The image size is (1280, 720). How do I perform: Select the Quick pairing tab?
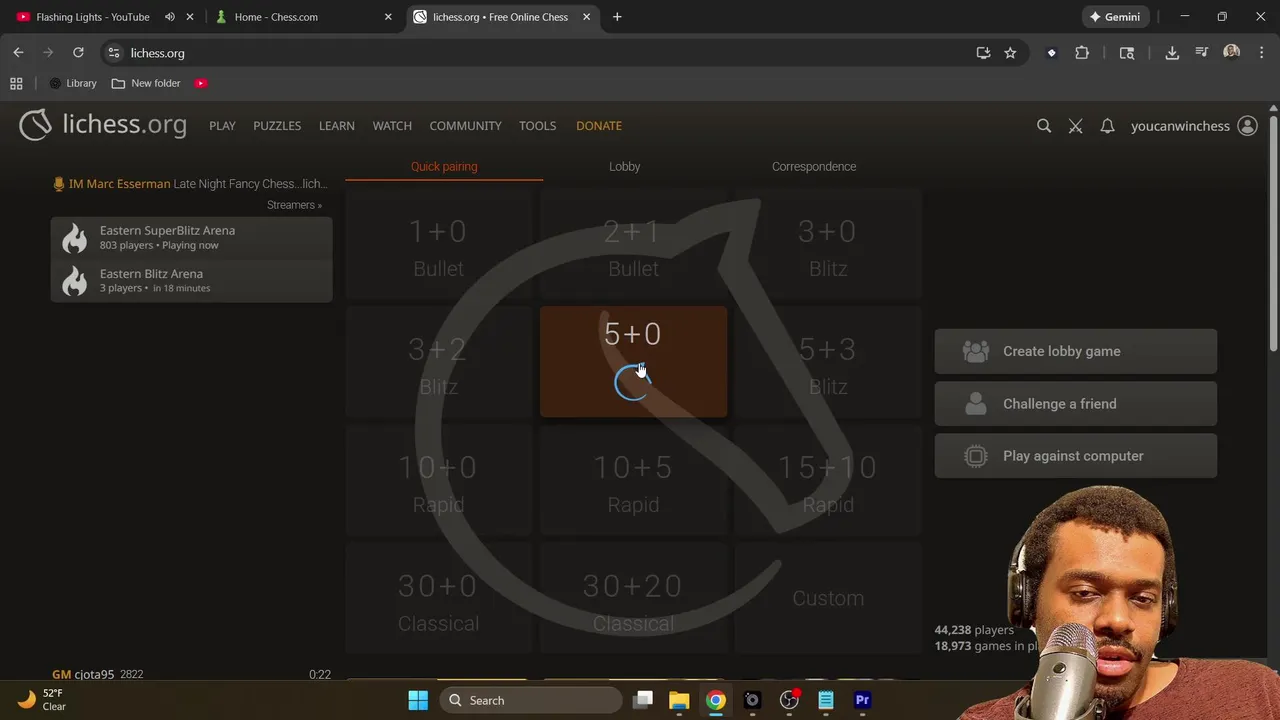pos(444,167)
